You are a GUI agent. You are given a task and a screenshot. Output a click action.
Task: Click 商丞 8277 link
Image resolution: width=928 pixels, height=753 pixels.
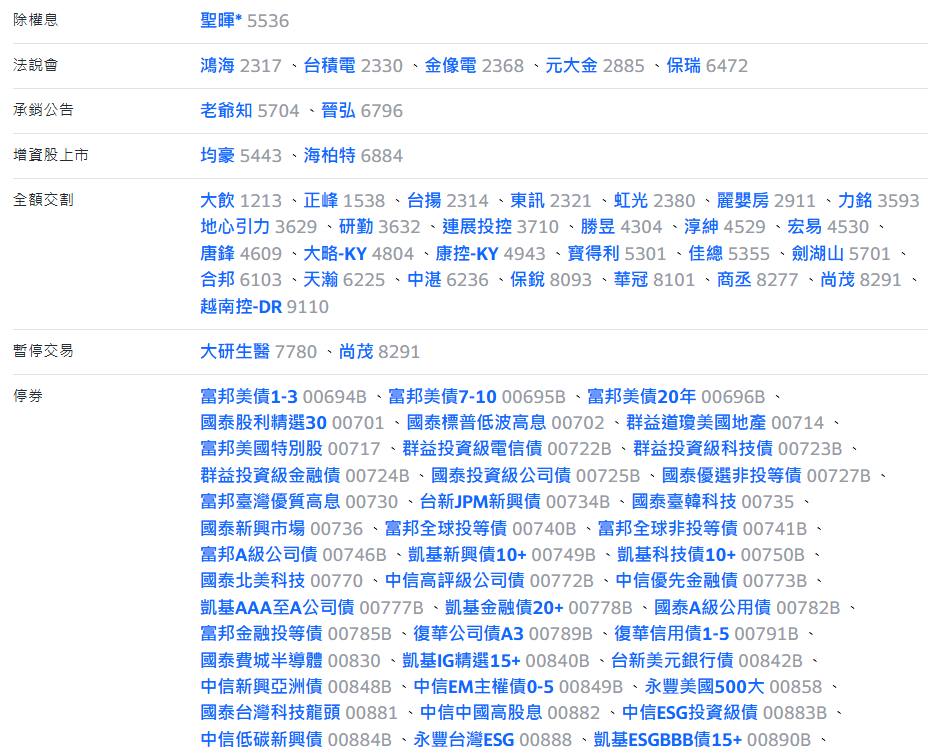(x=758, y=279)
